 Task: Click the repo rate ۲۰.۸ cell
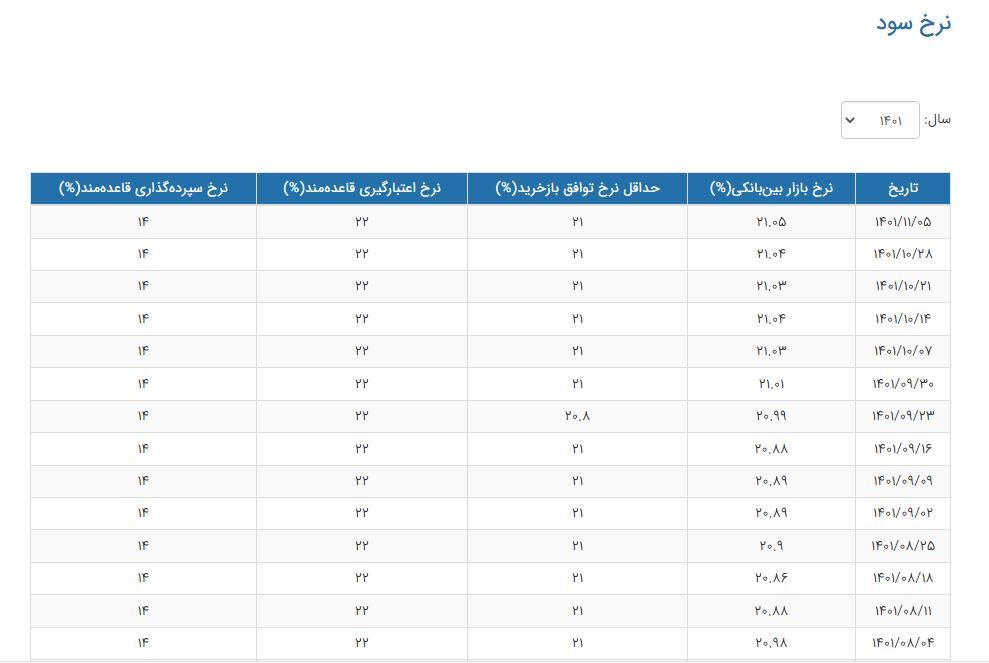[x=577, y=416]
